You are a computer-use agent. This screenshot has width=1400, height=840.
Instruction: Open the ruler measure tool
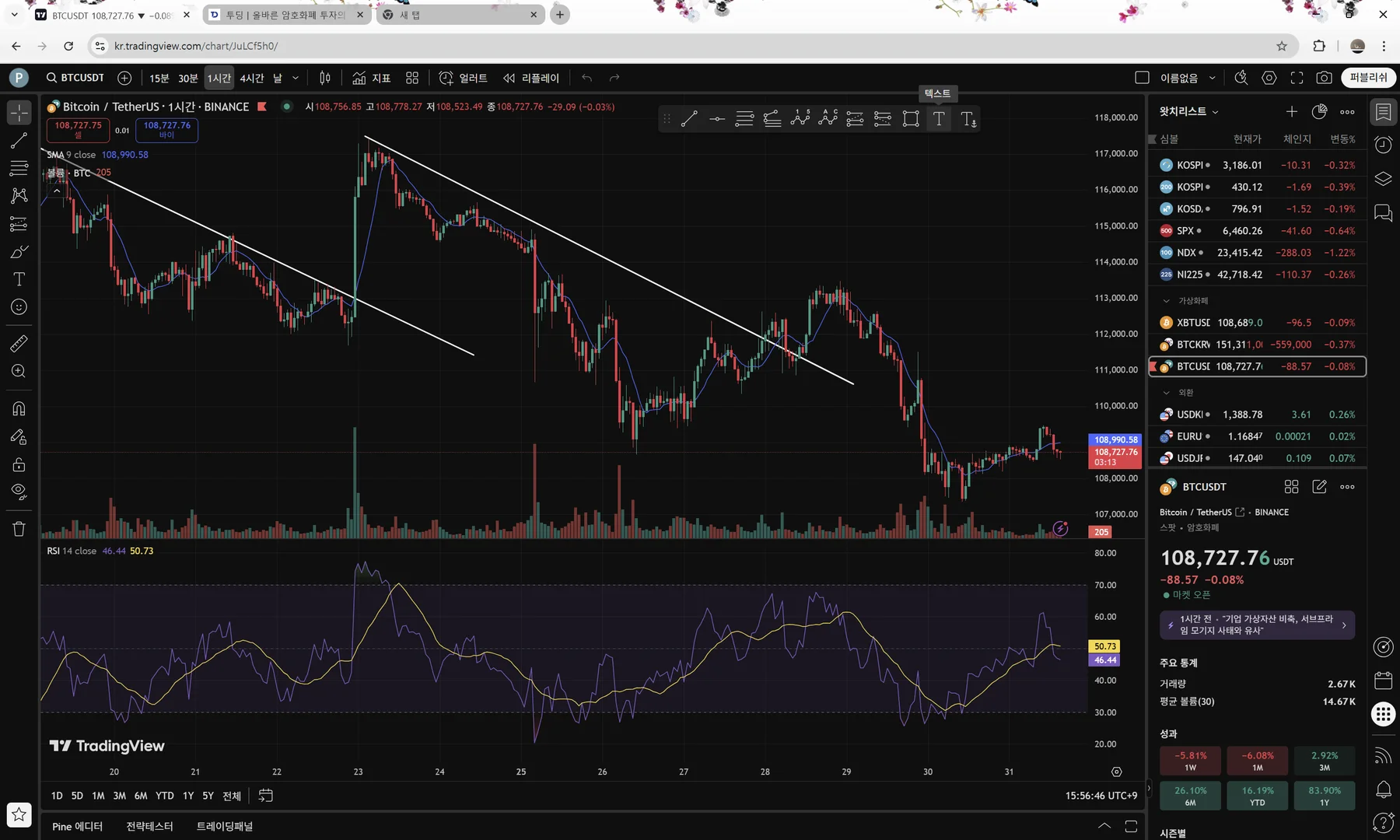19,343
